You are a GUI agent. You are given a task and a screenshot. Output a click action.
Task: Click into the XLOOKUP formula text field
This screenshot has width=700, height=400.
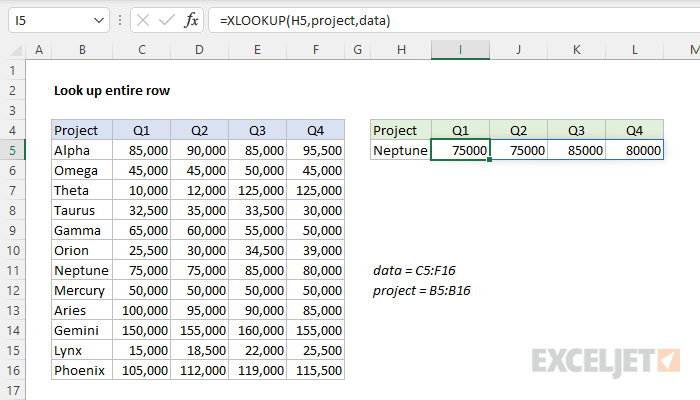(454, 21)
